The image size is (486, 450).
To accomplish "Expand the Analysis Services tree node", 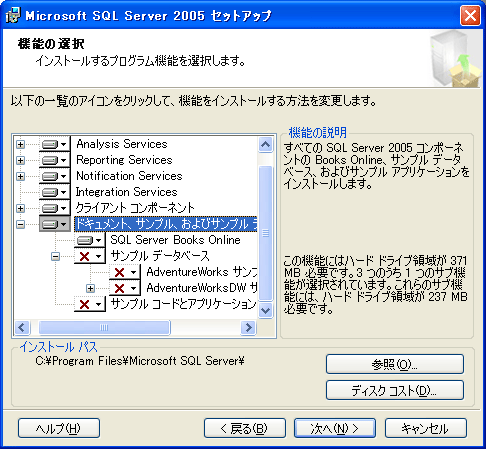I will [x=20, y=144].
